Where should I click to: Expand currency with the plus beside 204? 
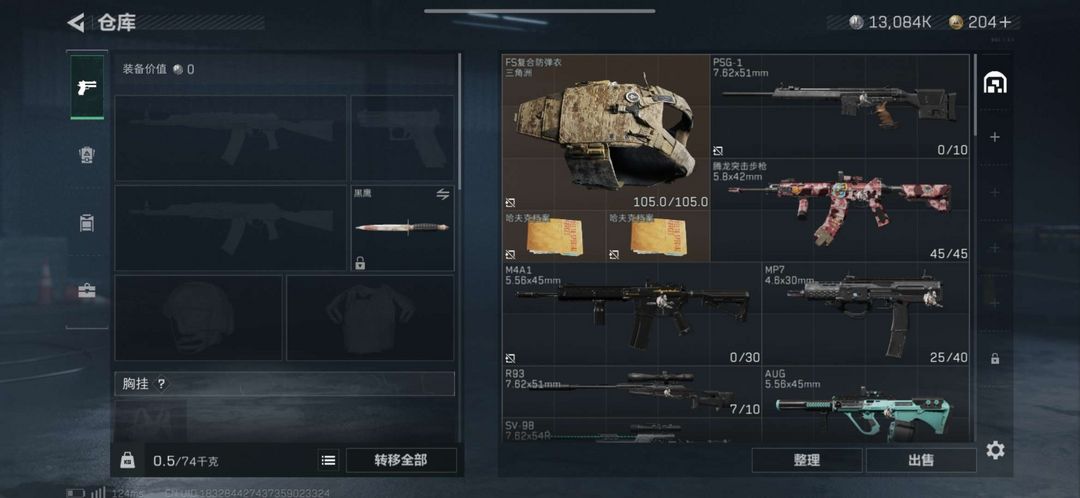tap(1006, 22)
